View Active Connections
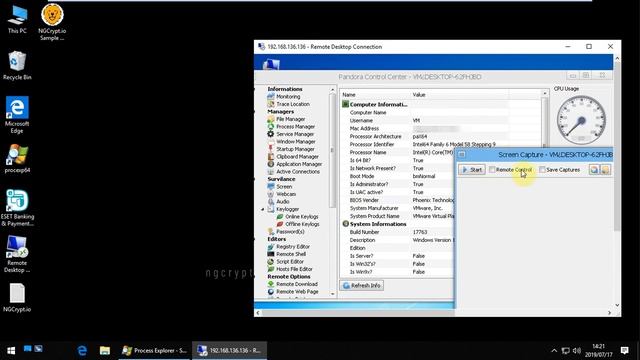Viewport: 640px width, 360px height. [293, 172]
